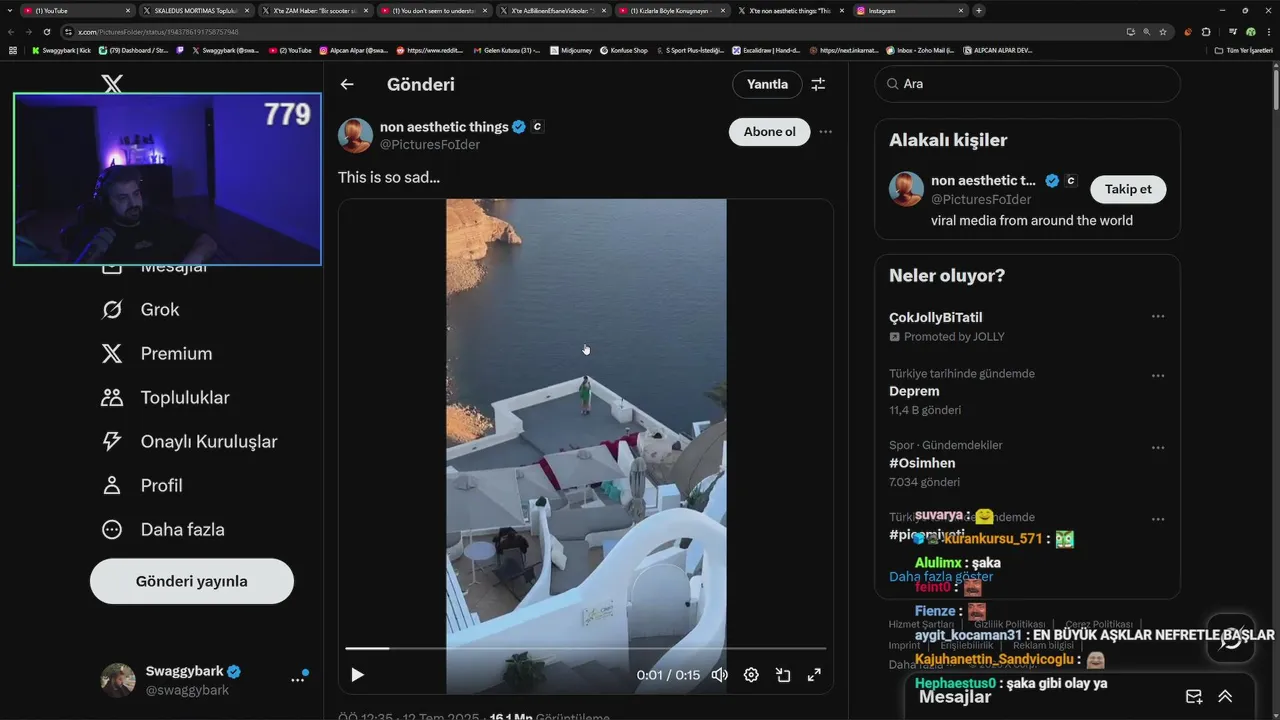
Task: Open Swaggybark | Kick bookmark
Action: [62, 50]
